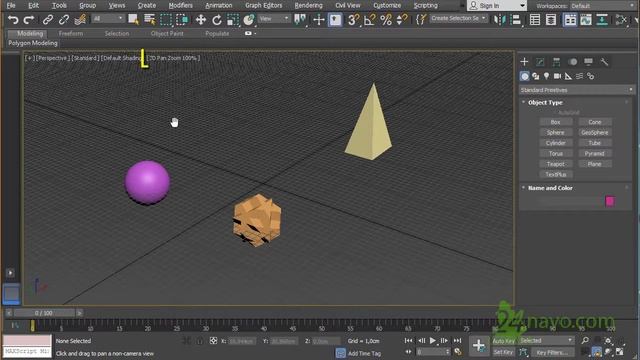Click the Sphere object button
Screen dimensions: 640x360
point(556,133)
